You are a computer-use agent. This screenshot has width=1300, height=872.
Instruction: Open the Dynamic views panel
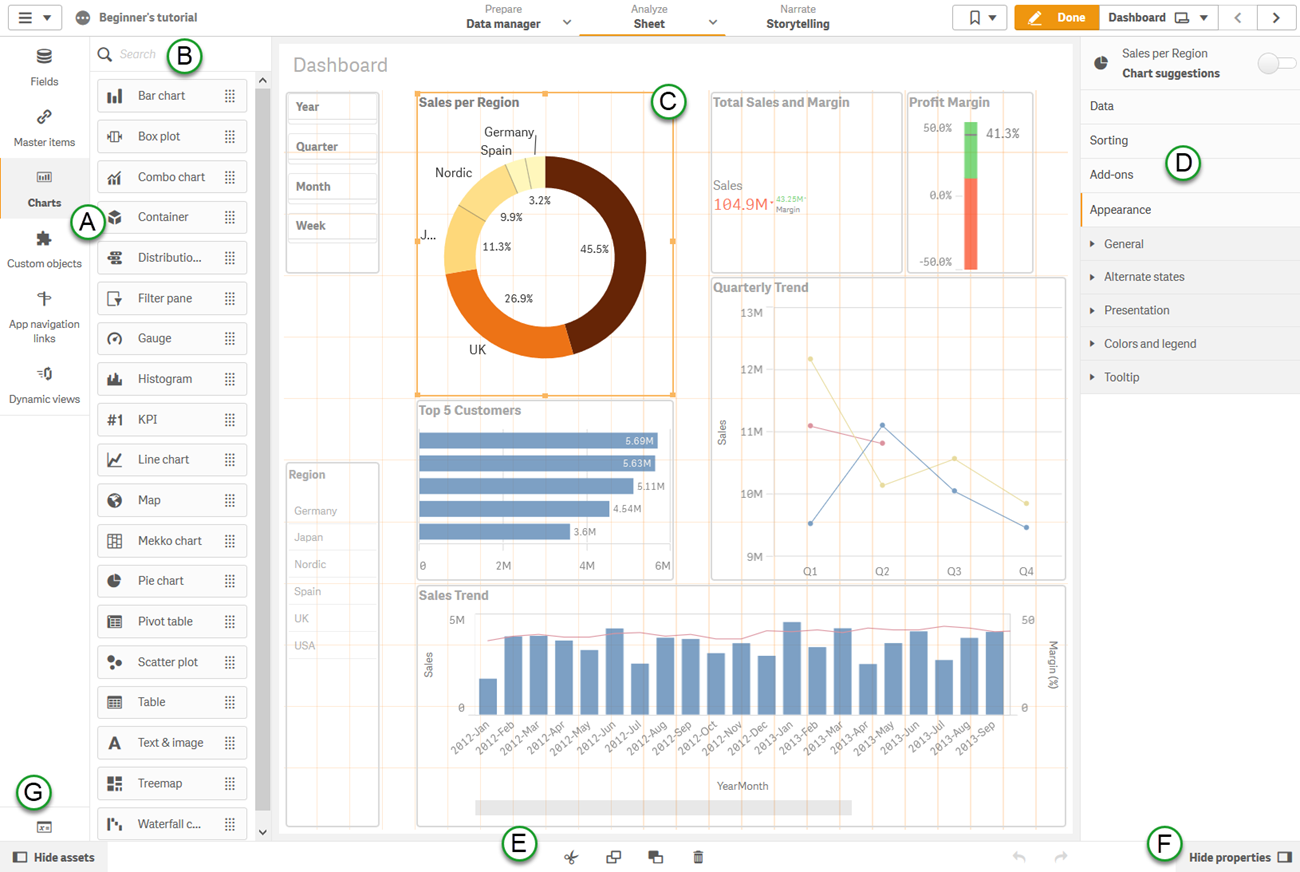(x=44, y=384)
